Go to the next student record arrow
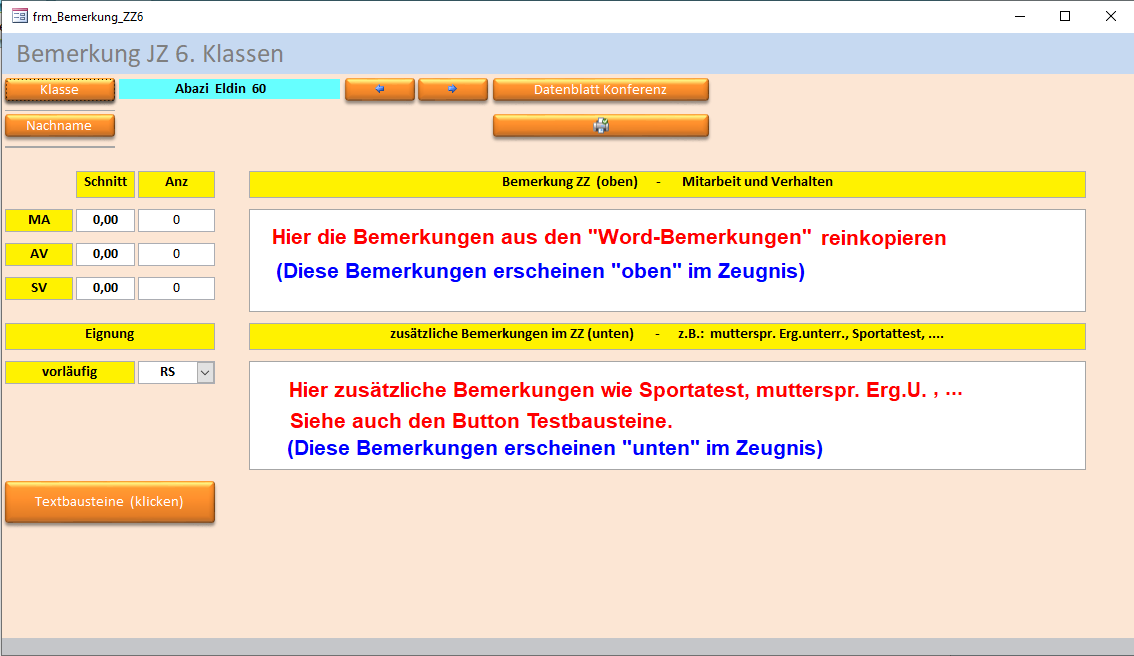 (x=452, y=89)
